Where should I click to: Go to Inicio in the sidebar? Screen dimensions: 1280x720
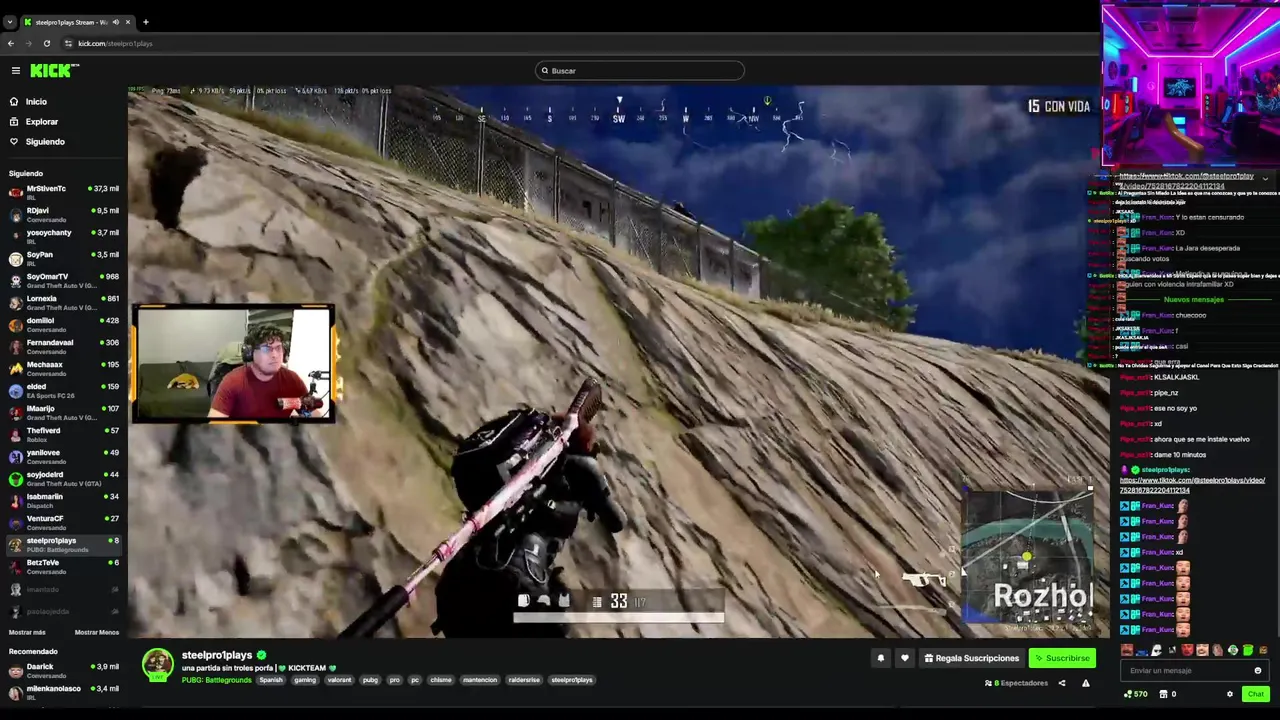click(x=36, y=101)
